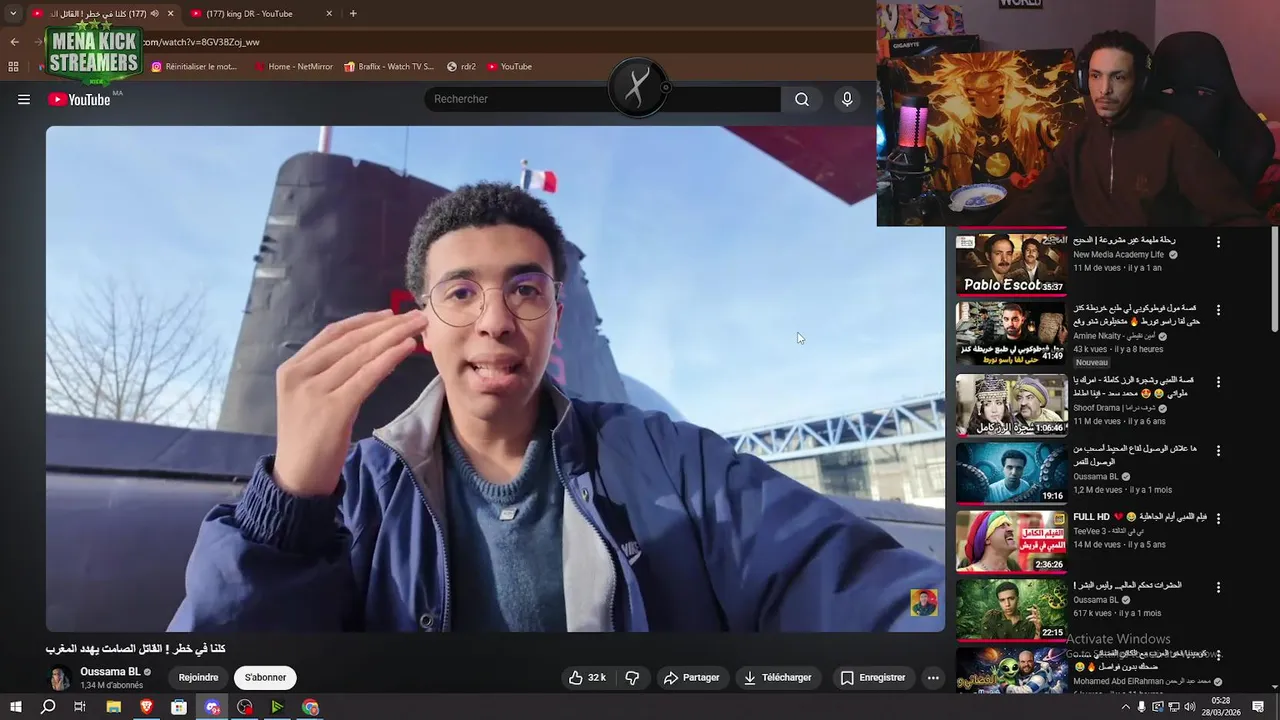Open the 2:36:26 FULL HD film thumbnail

click(x=1011, y=541)
